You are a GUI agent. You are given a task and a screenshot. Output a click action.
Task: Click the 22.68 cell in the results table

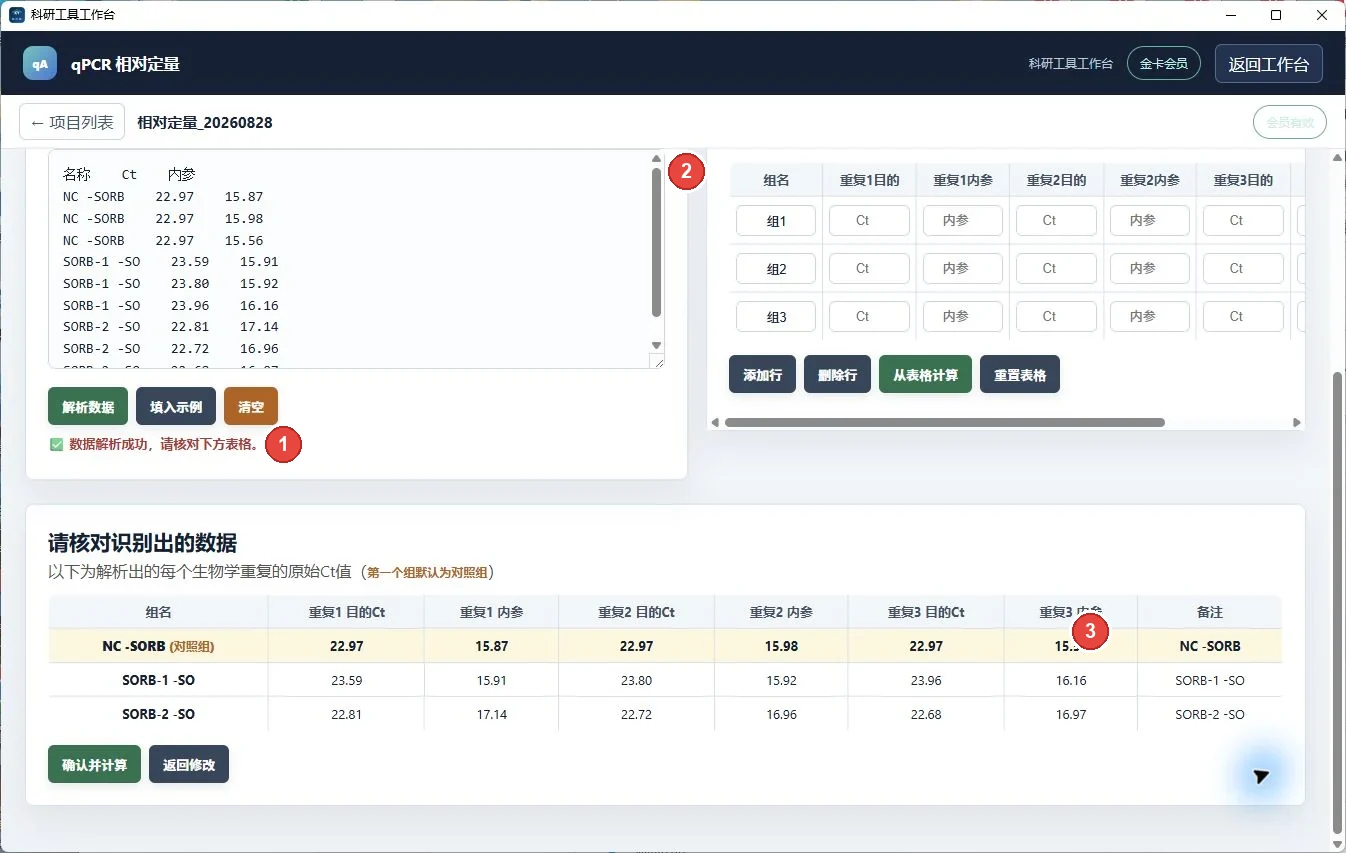click(926, 714)
